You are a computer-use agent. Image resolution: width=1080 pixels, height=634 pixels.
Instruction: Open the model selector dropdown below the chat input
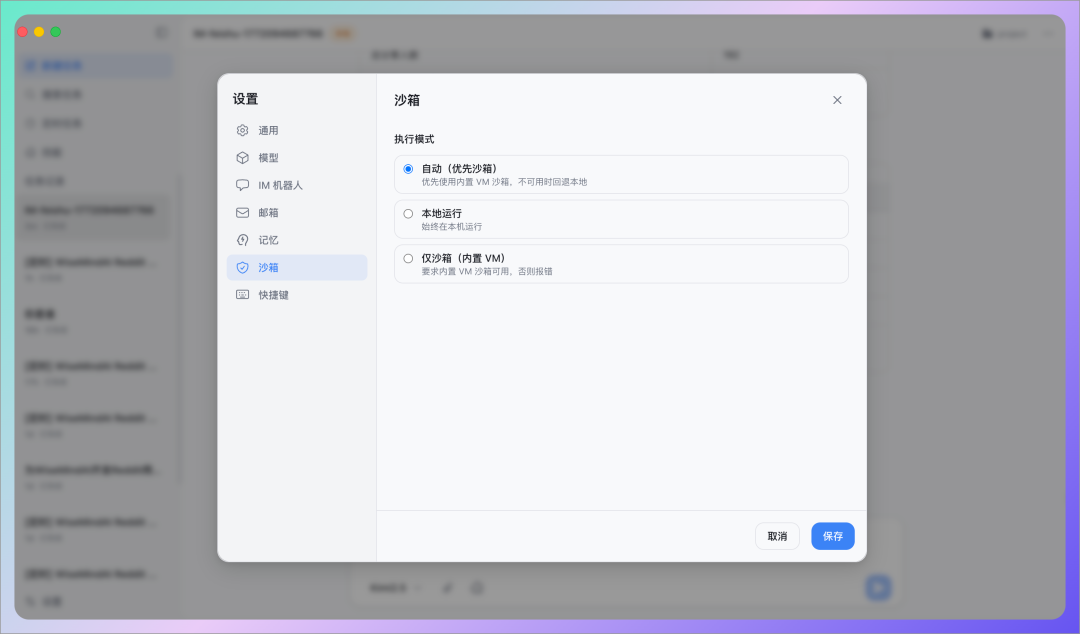[x=395, y=587]
